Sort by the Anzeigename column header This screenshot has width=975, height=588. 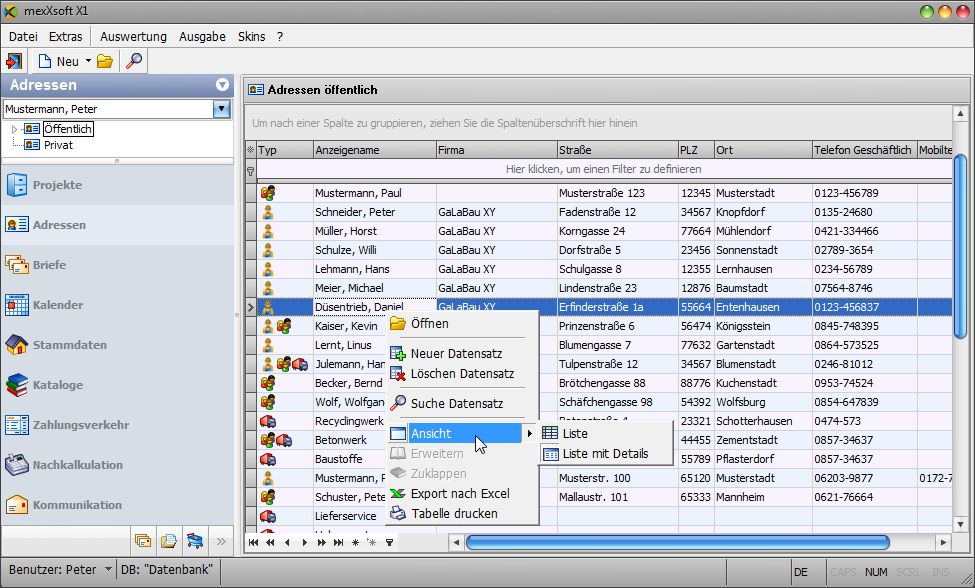(x=374, y=150)
